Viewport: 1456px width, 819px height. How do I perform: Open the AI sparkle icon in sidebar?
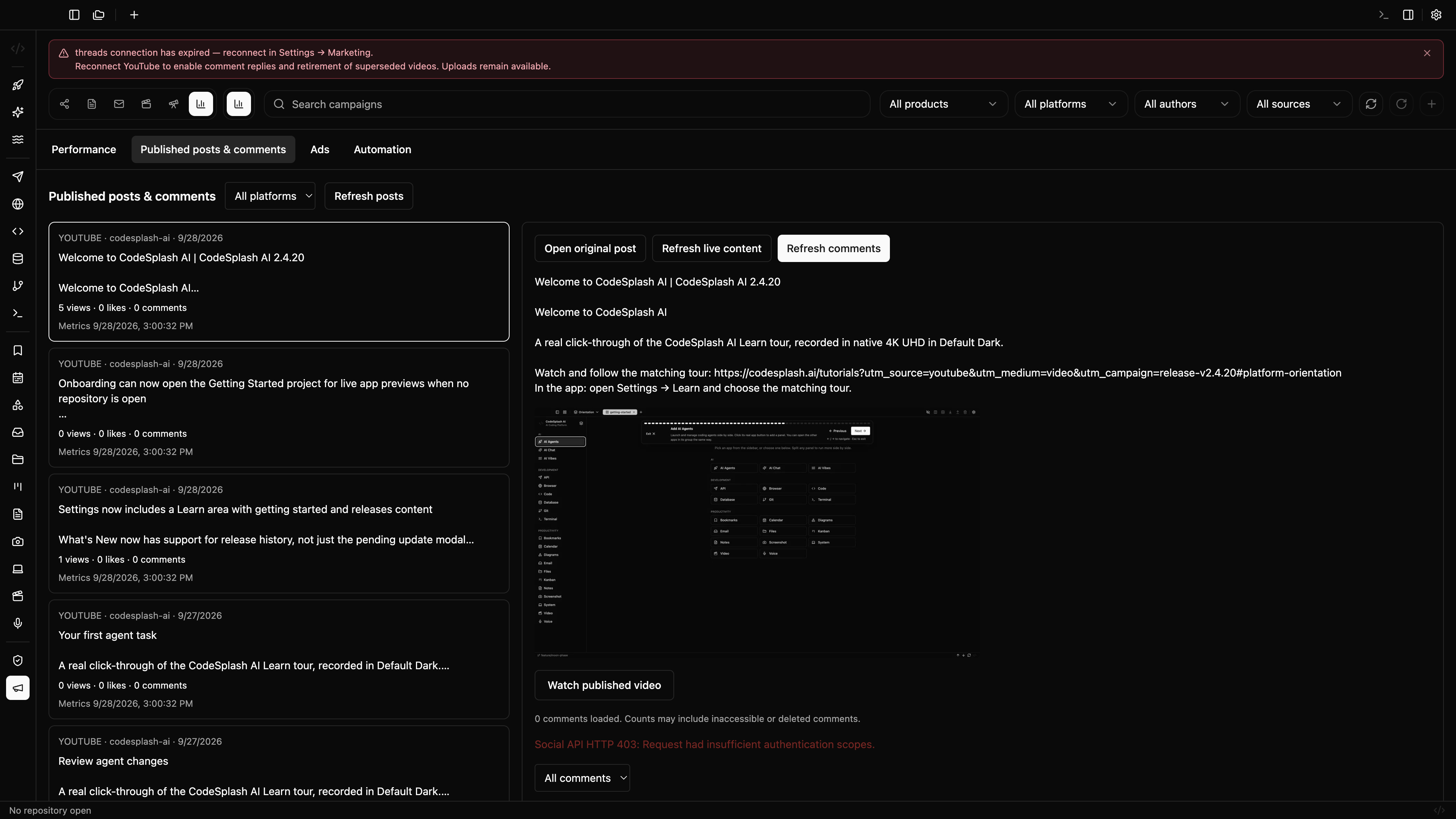click(17, 112)
